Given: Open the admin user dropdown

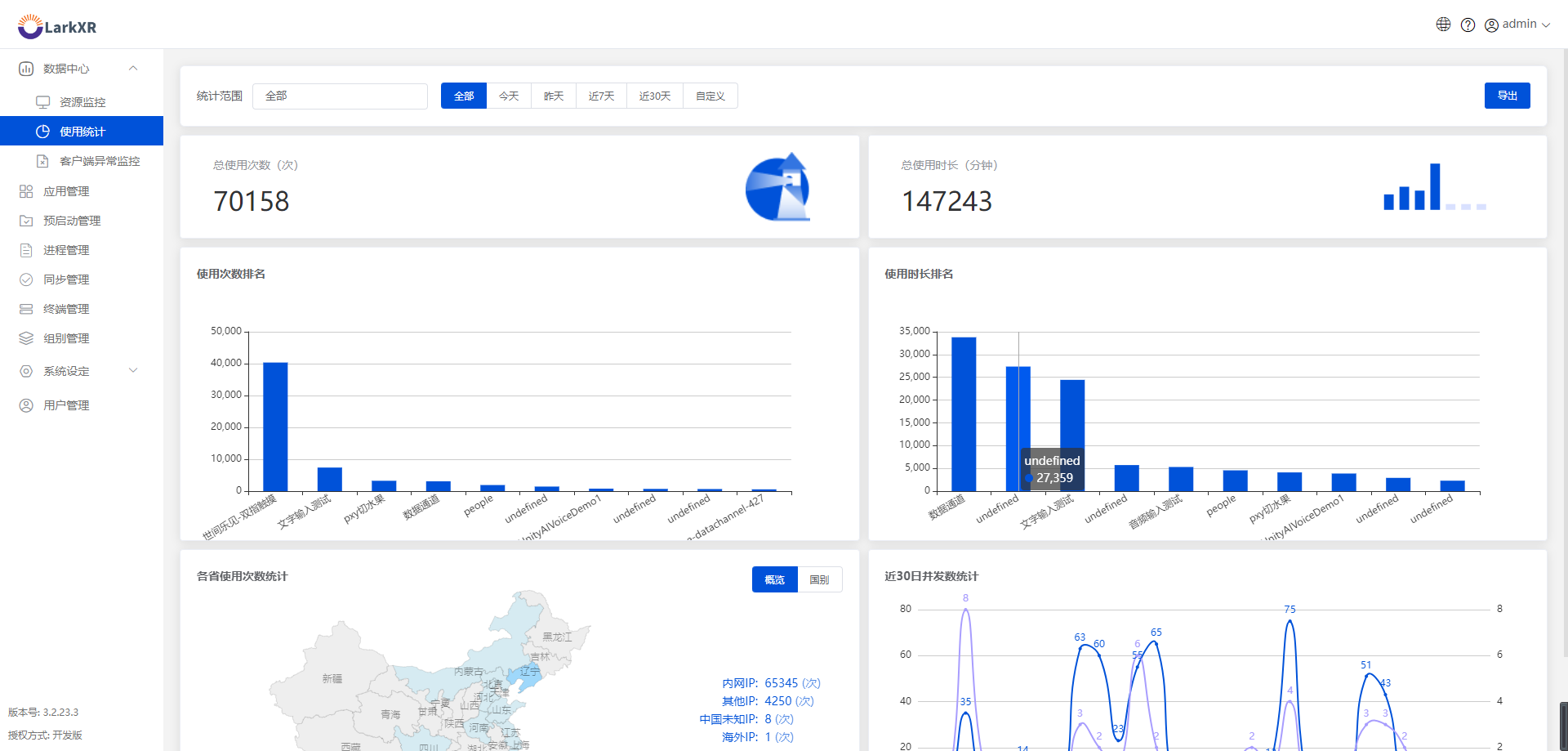Looking at the screenshot, I should pos(1517,25).
